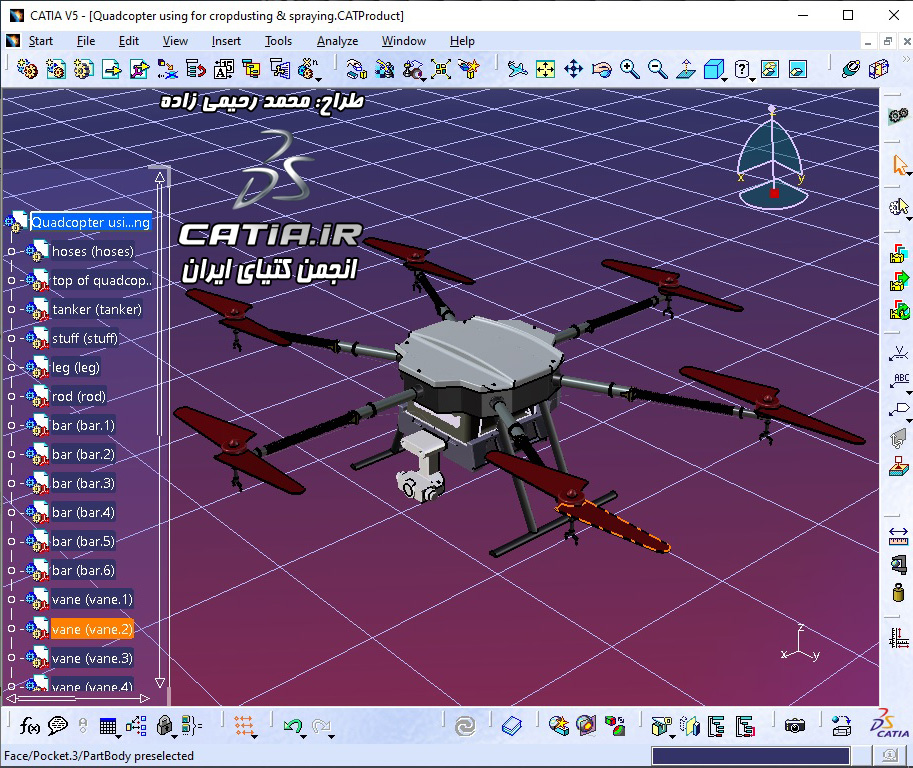Expand the hoses tree node
The width and height of the screenshot is (913, 768).
pyautogui.click(x=12, y=252)
